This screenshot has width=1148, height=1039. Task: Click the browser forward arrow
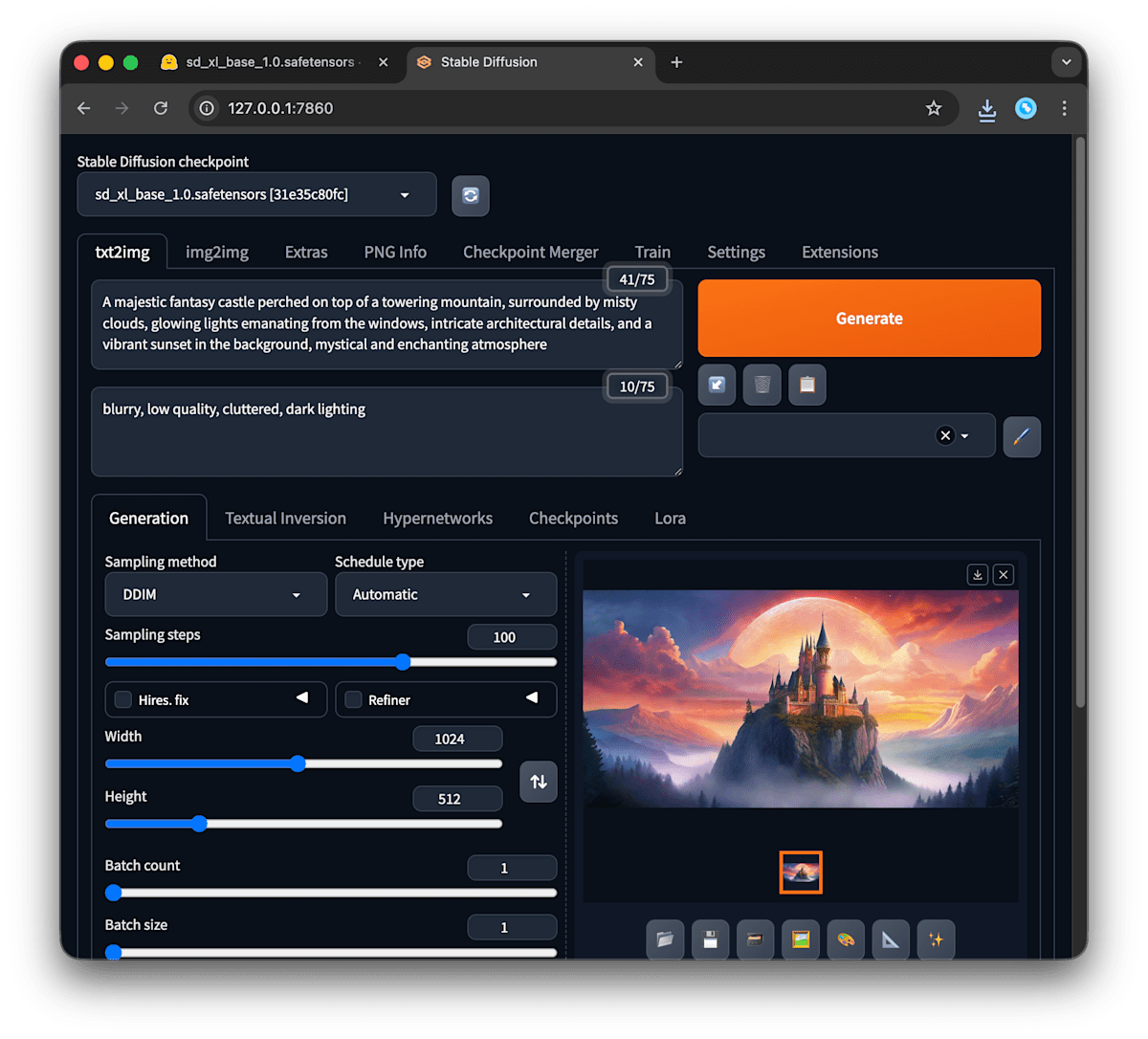click(x=121, y=108)
